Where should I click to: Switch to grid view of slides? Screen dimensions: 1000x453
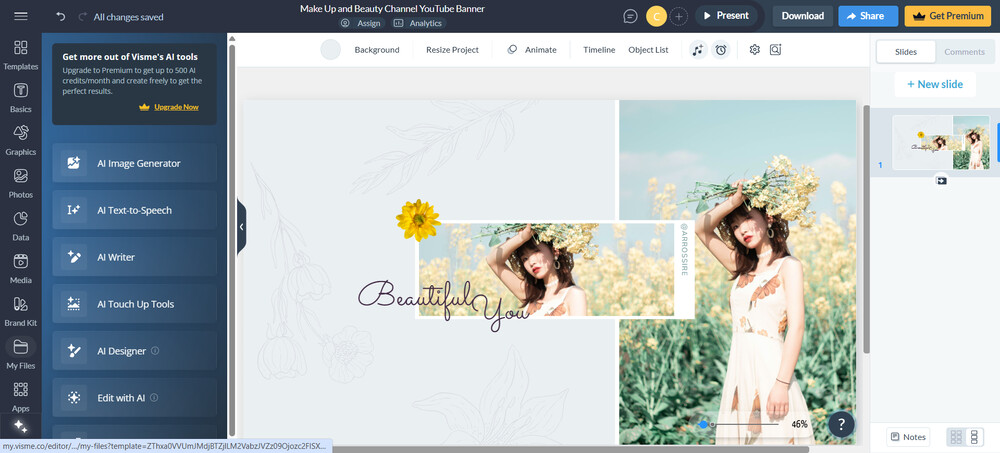tap(956, 437)
